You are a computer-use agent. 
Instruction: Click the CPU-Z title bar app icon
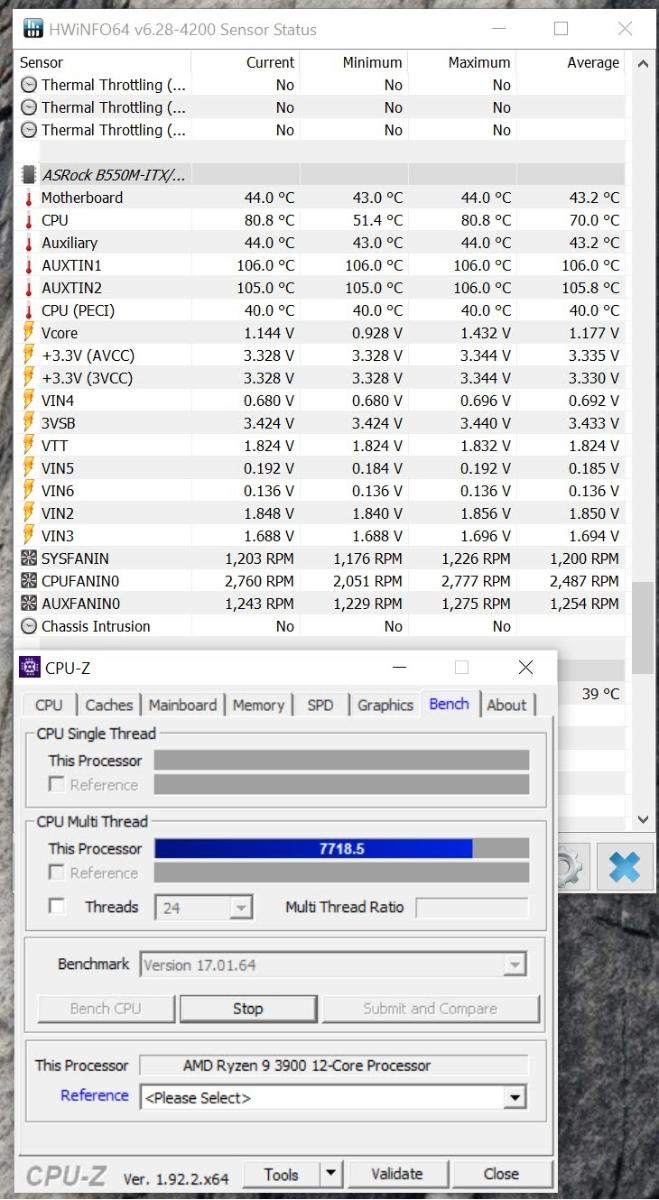tap(30, 667)
